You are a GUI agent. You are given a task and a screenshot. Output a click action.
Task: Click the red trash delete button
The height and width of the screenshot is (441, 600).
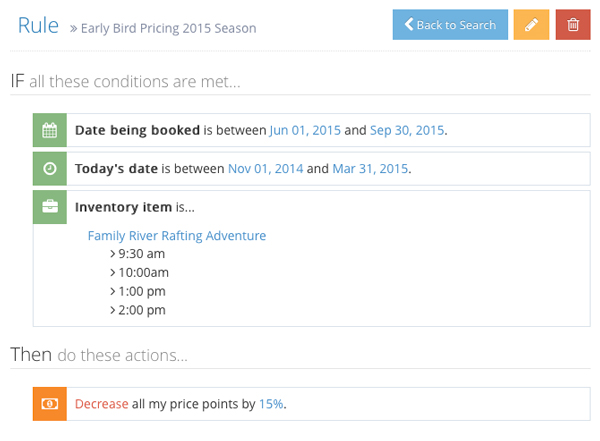[x=573, y=25]
